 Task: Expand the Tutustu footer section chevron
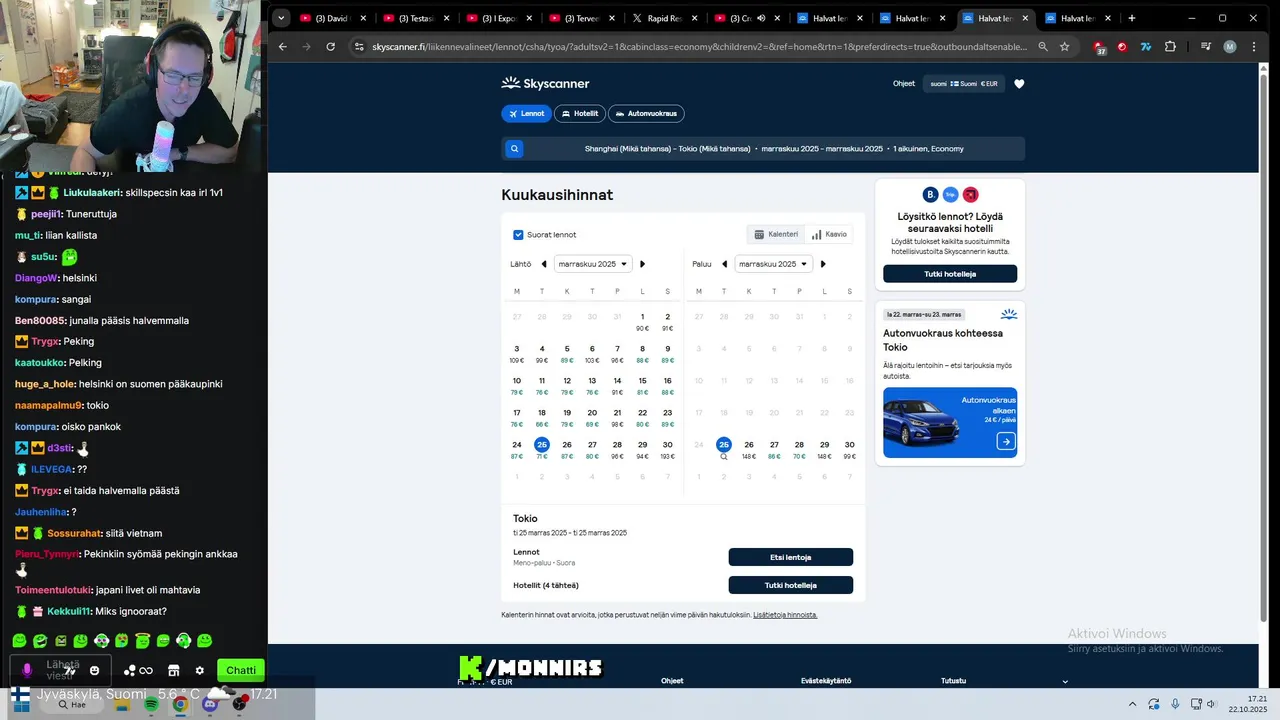(1065, 682)
